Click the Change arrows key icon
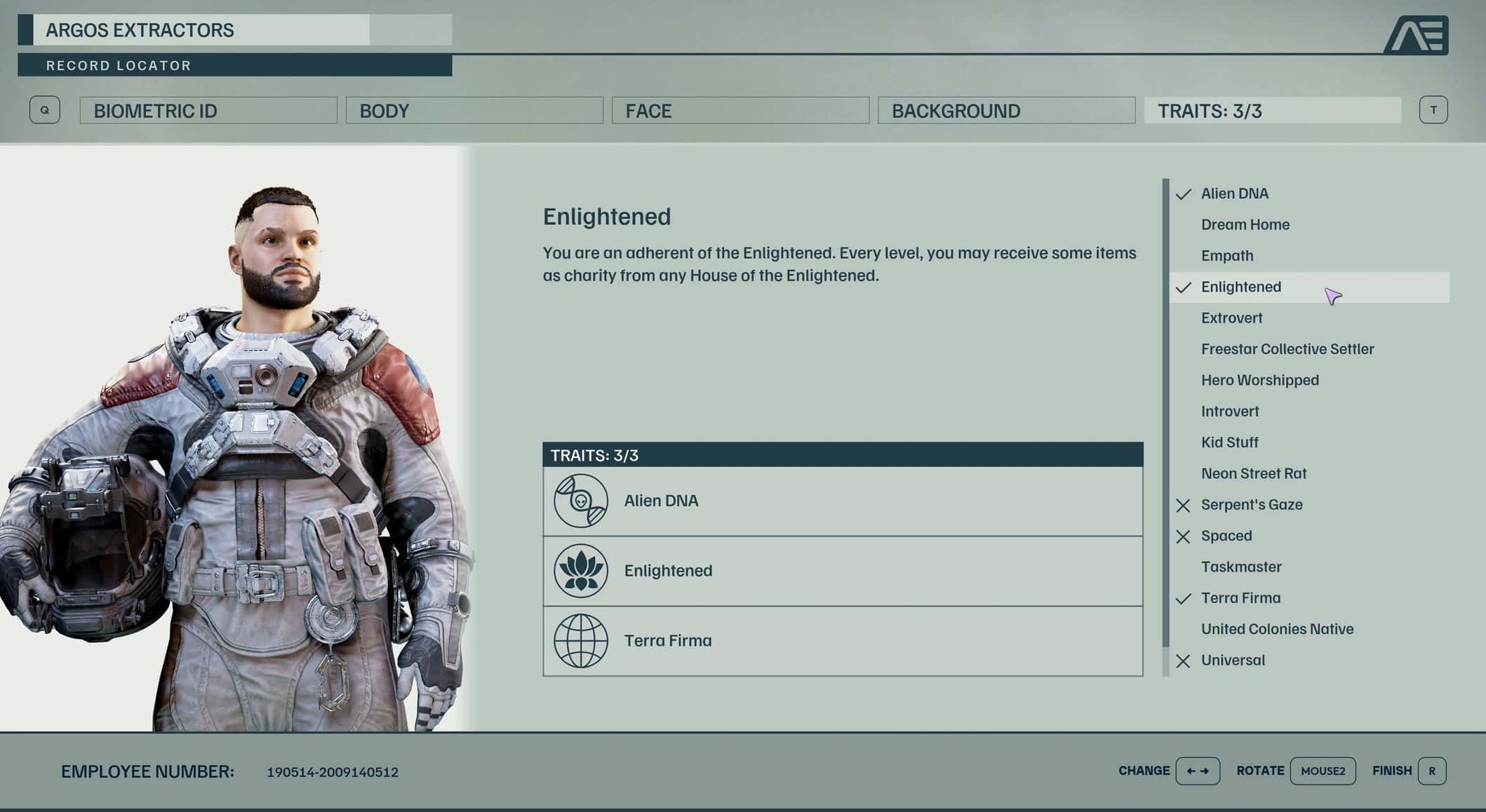Viewport: 1486px width, 812px height. coord(1197,771)
